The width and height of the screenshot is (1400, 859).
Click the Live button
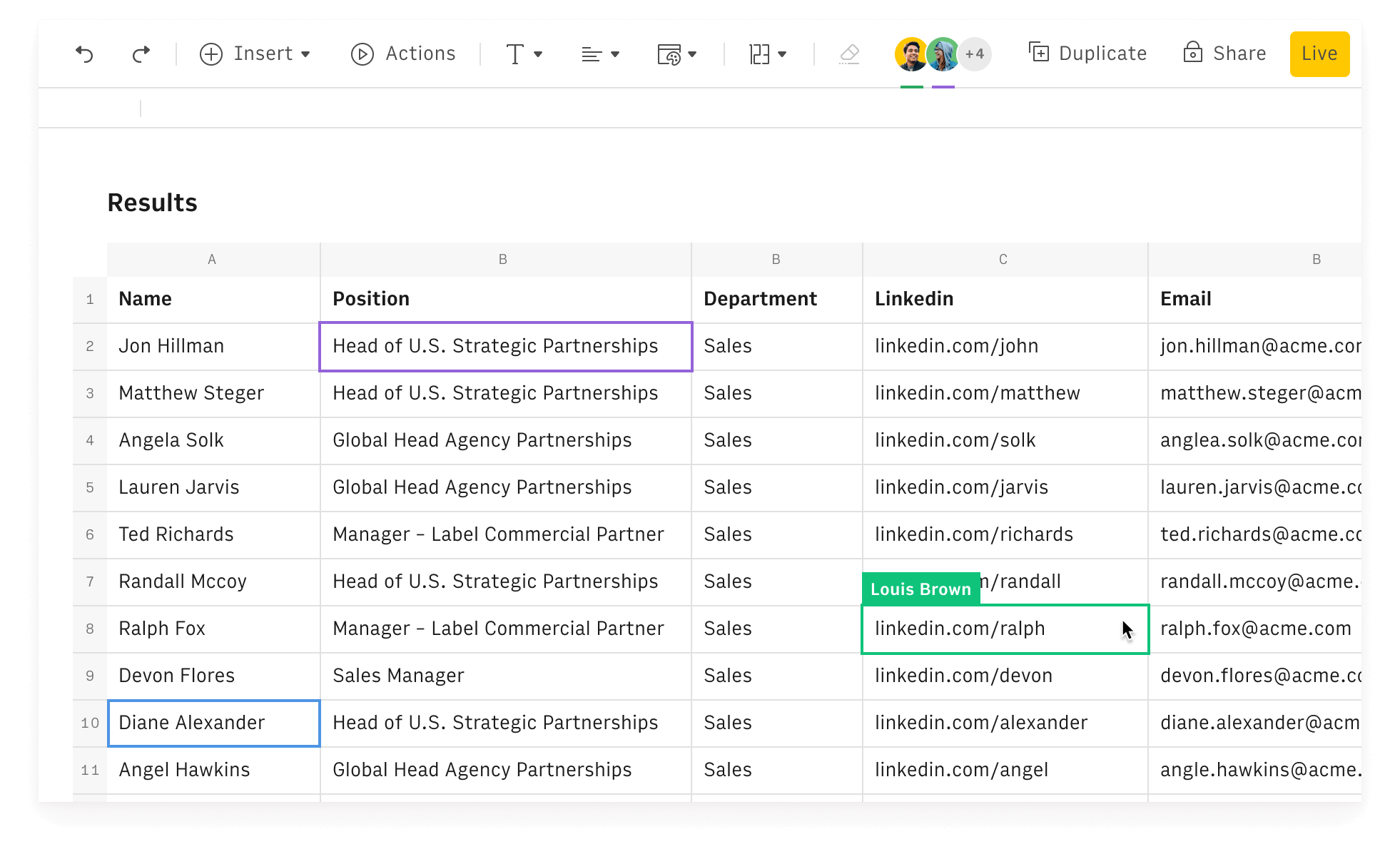pos(1319,53)
